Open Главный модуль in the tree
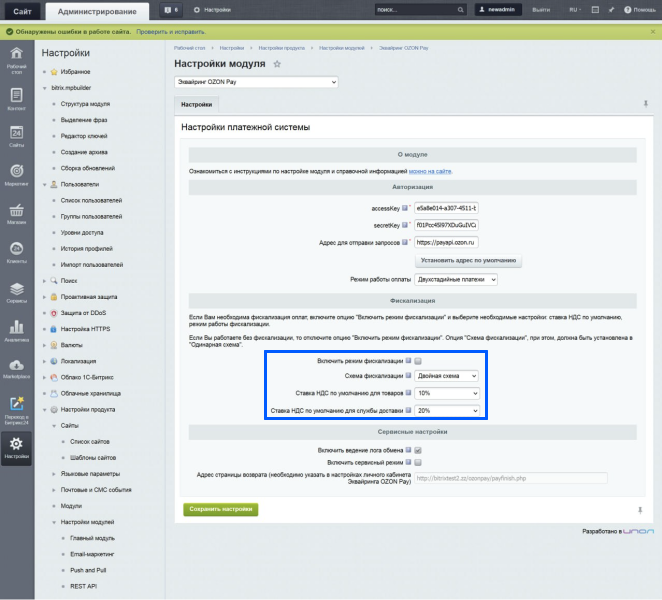Image resolution: width=662 pixels, height=600 pixels. click(92, 538)
